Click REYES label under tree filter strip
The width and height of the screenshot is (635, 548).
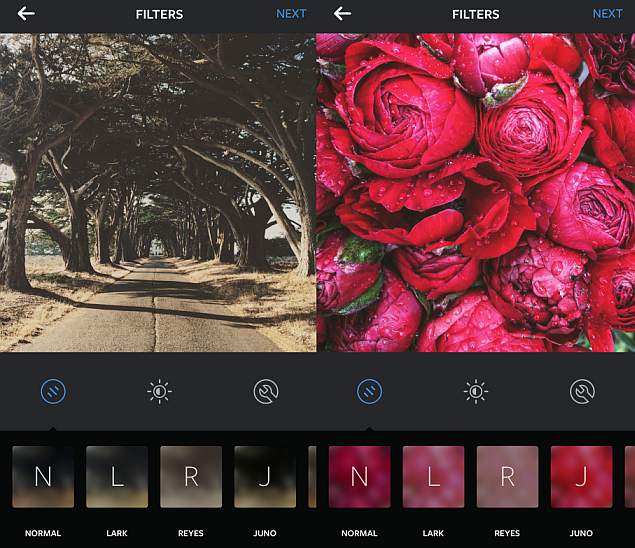point(191,533)
